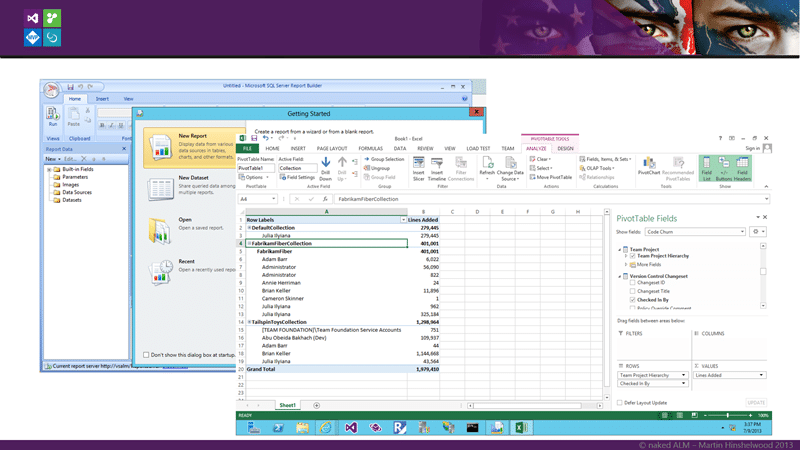Image resolution: width=800 pixels, height=450 pixels.
Task: Open the Lines Added values dropdown
Action: 761,375
